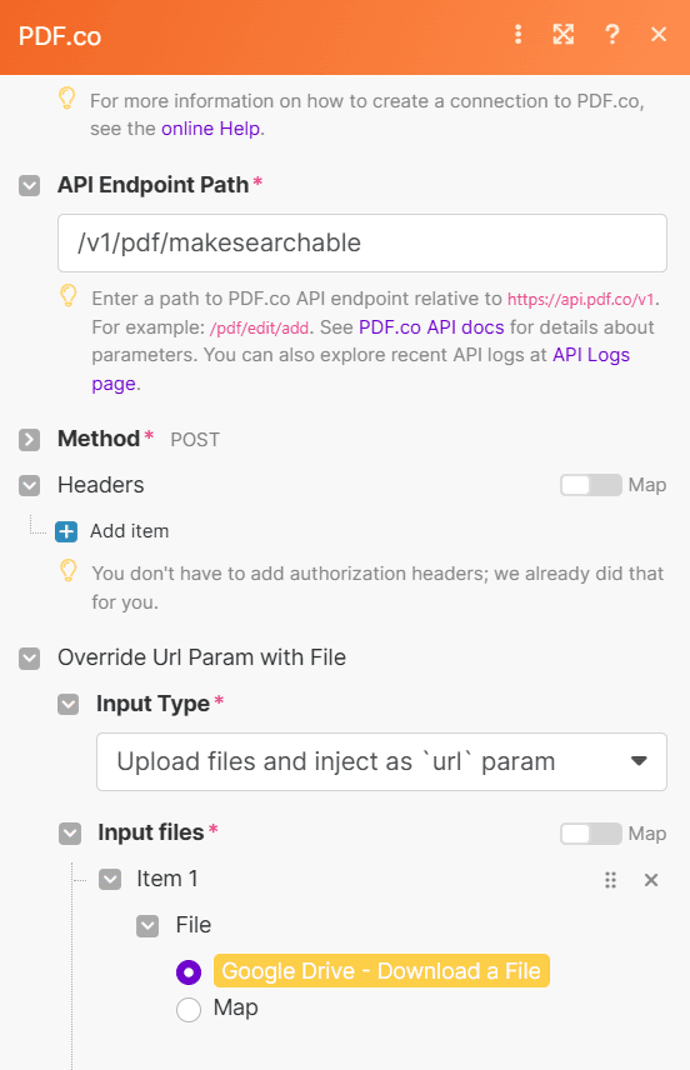Open the online Help link
690x1070 pixels.
[210, 128]
